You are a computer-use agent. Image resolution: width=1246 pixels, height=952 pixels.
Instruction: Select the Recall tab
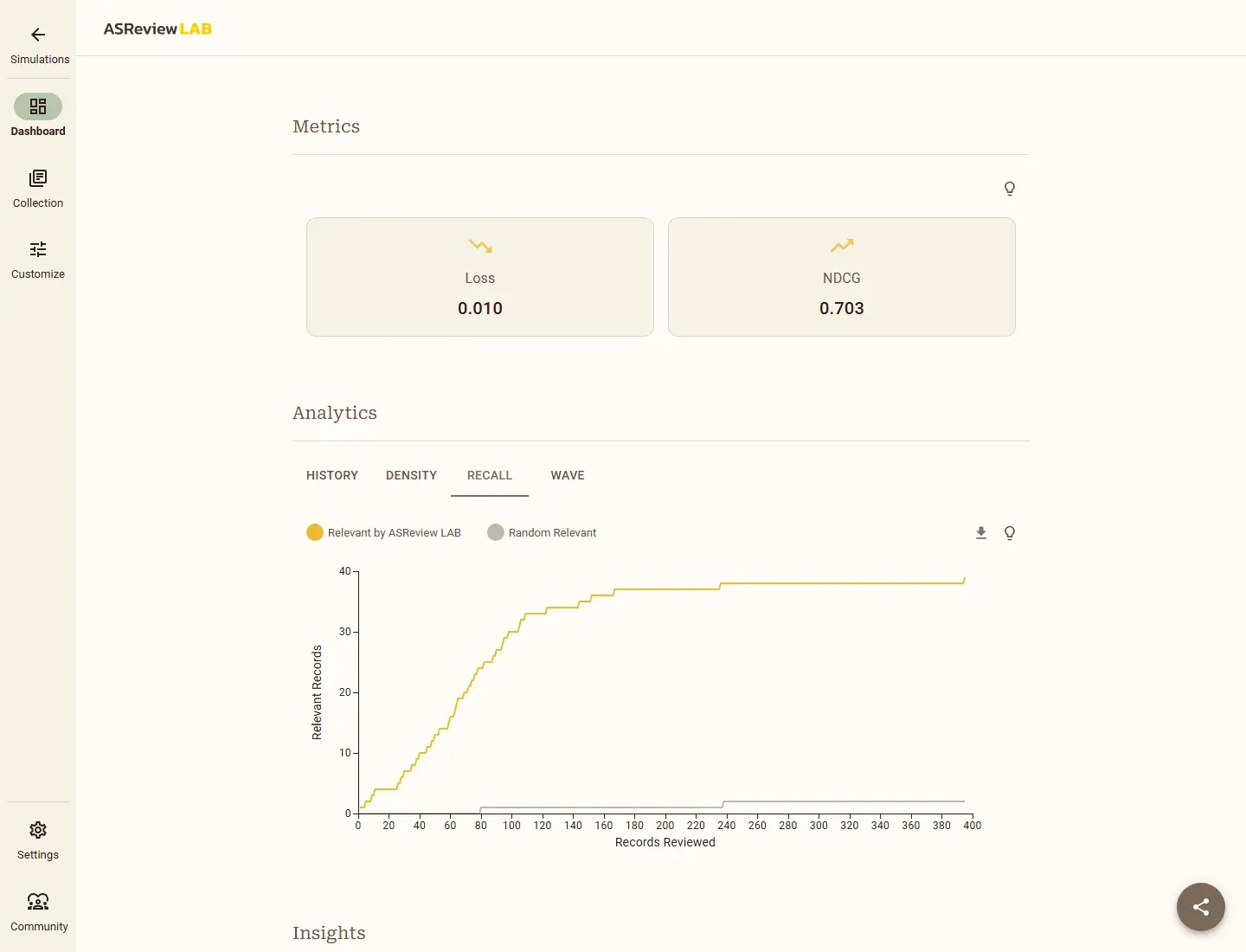490,475
